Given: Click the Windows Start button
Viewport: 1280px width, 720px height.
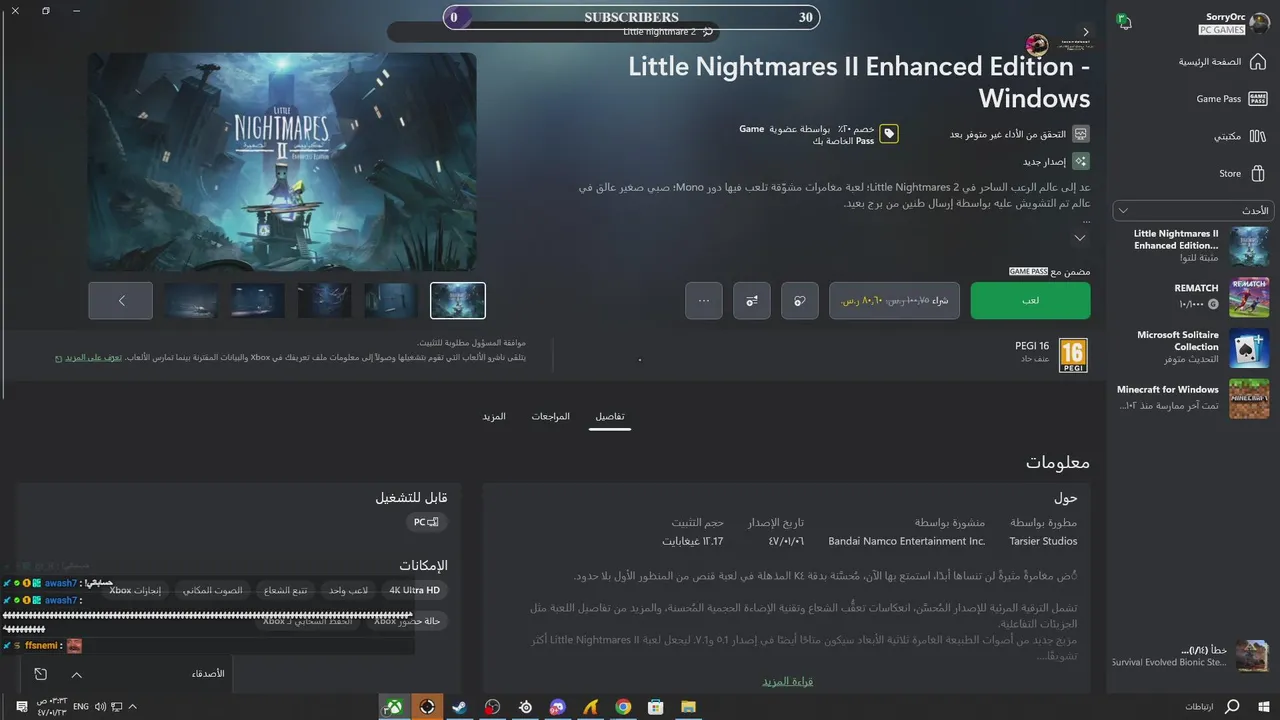Looking at the screenshot, I should coord(1263,707).
